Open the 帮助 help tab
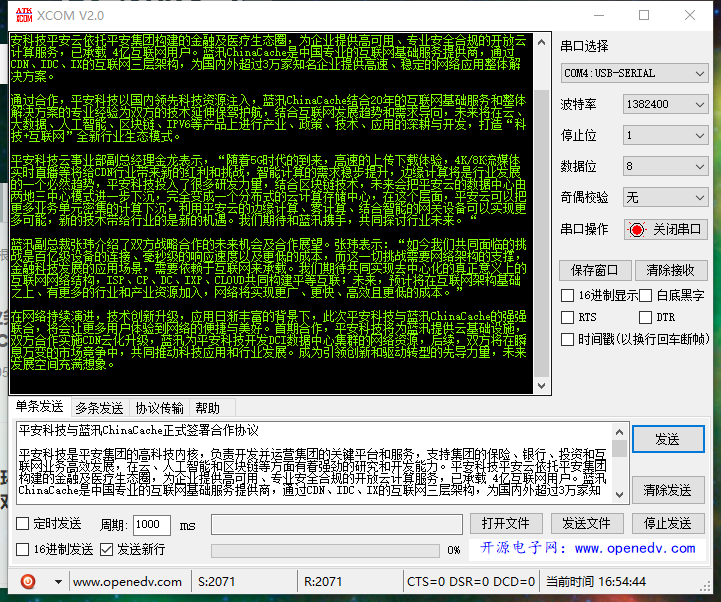Viewport: 721px width, 602px height. pyautogui.click(x=207, y=408)
